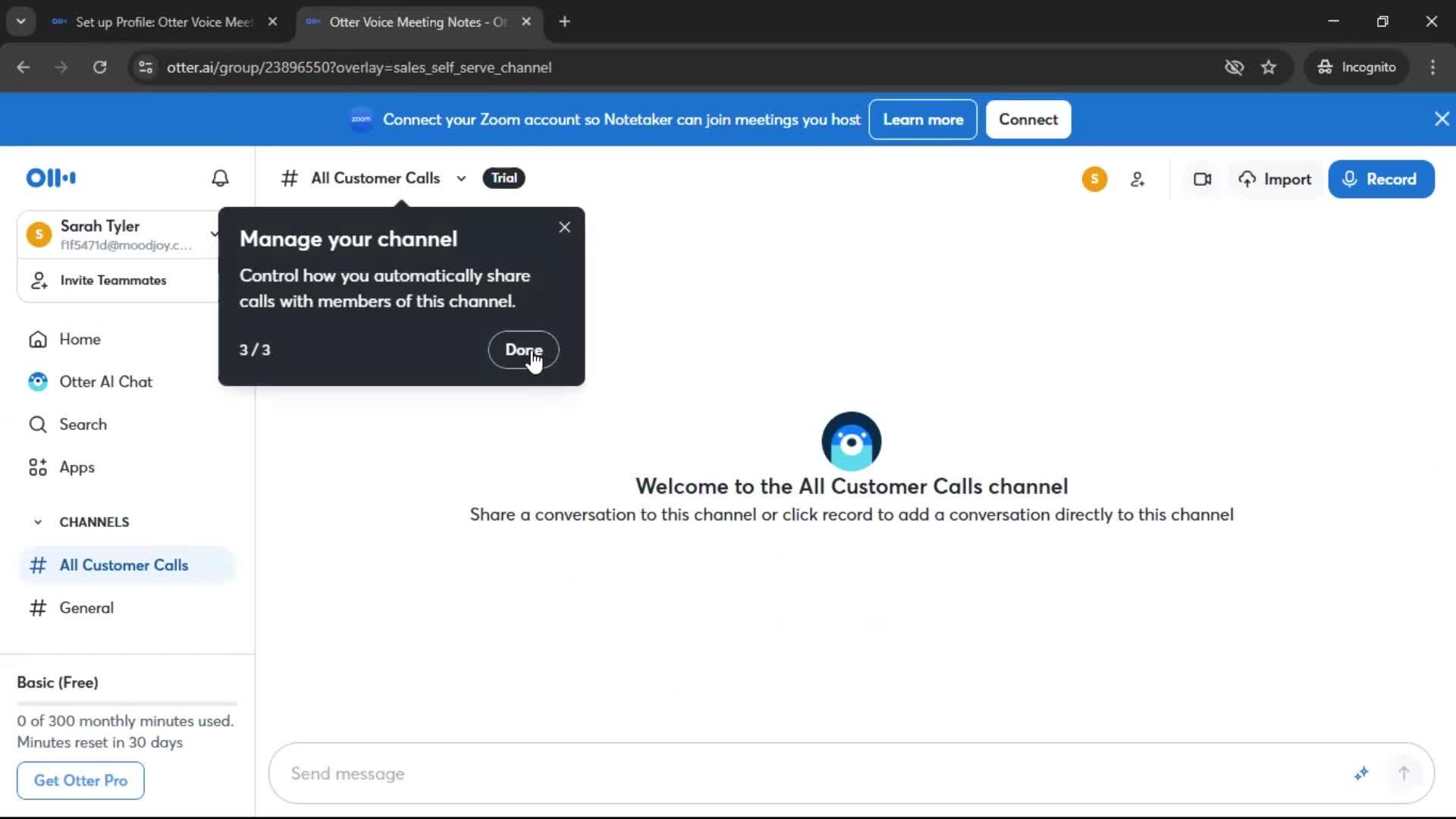Collapse the CHANNELS section
The width and height of the screenshot is (1456, 819).
pos(38,522)
